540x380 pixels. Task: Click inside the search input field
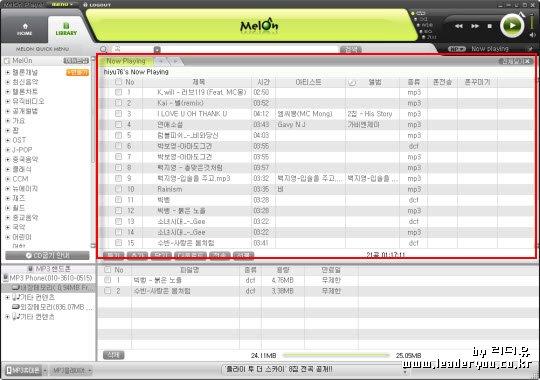[226, 49]
